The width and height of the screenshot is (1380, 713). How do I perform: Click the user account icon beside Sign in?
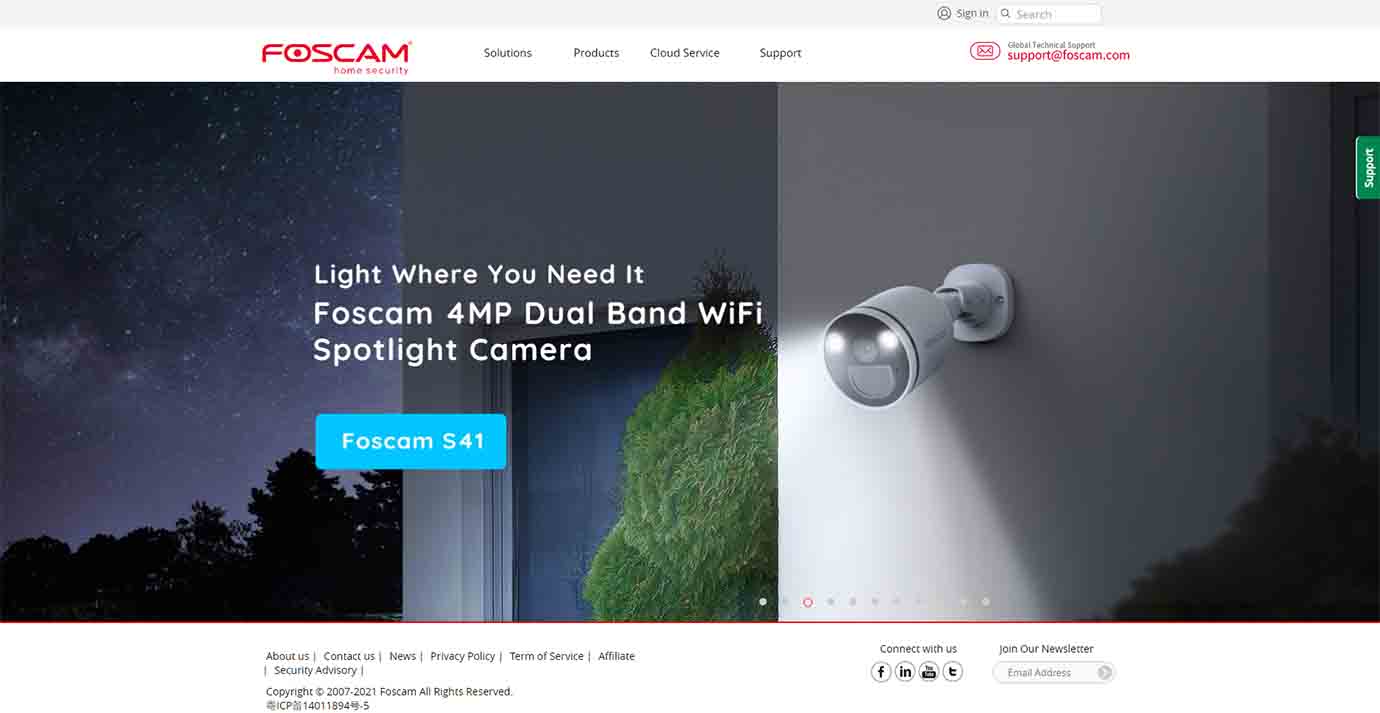pos(944,13)
